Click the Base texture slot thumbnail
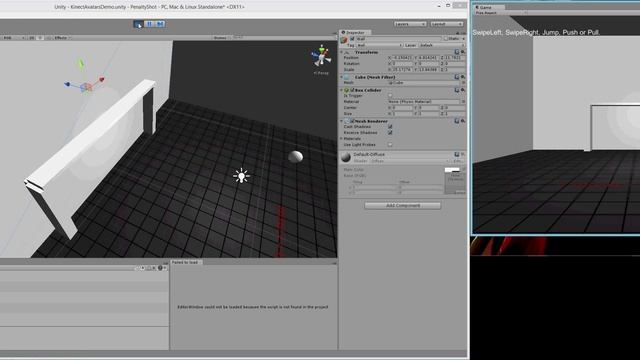640x360 pixels. click(x=455, y=184)
